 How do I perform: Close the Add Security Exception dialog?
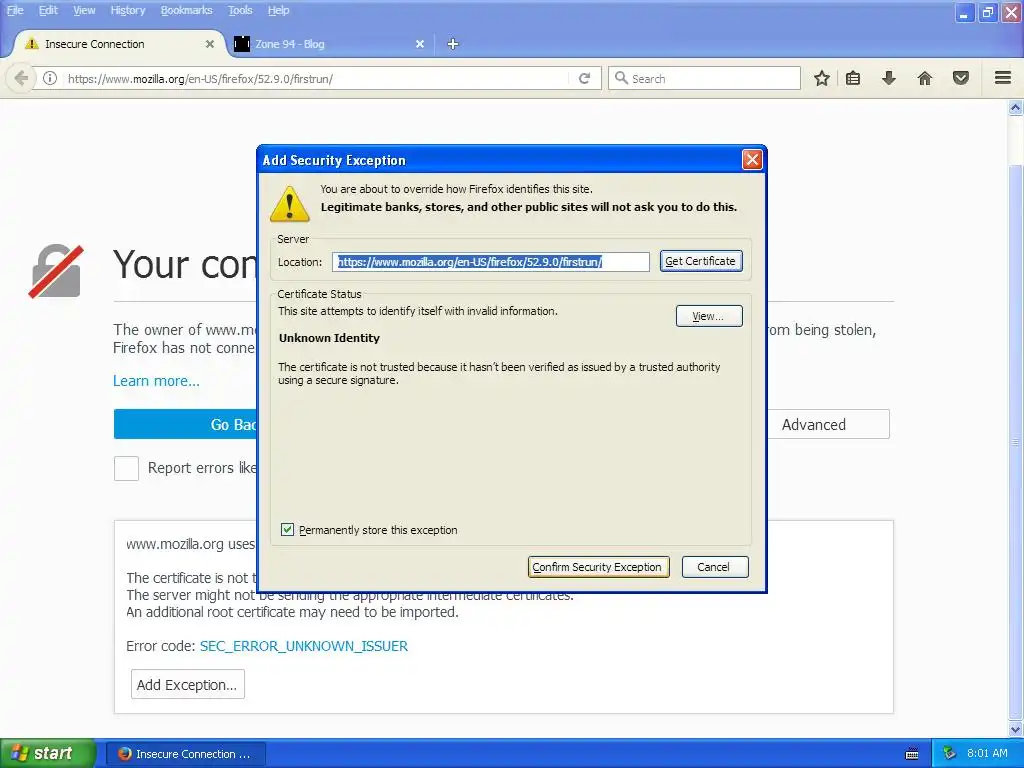click(752, 159)
